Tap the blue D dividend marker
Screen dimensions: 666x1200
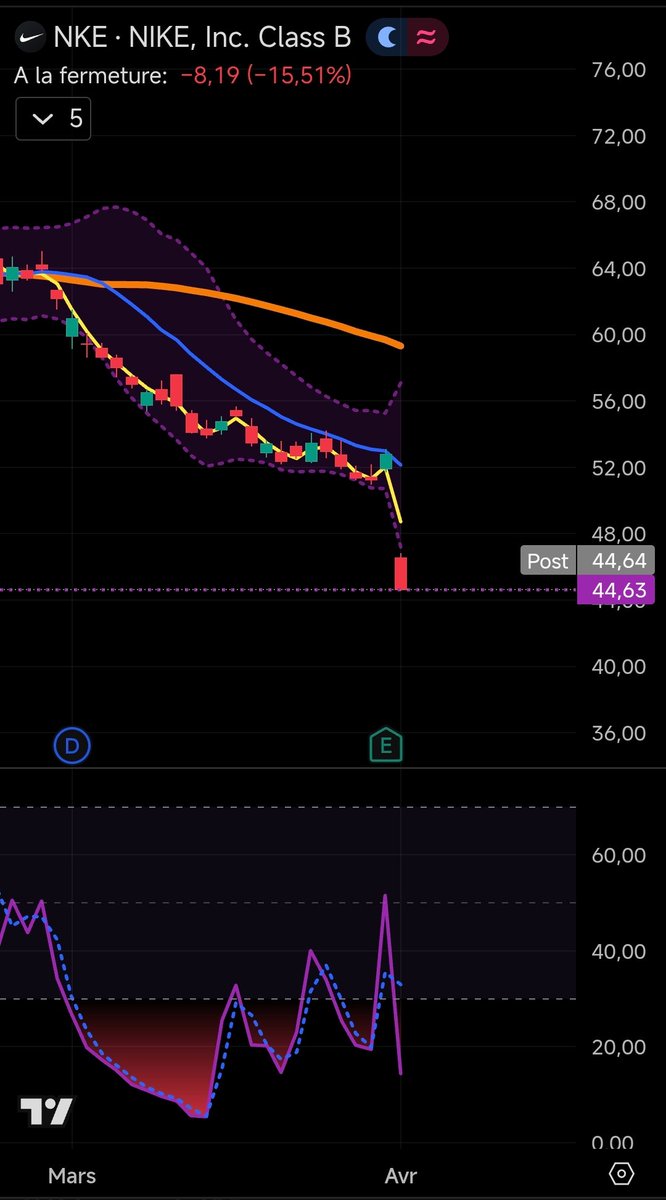(x=72, y=746)
